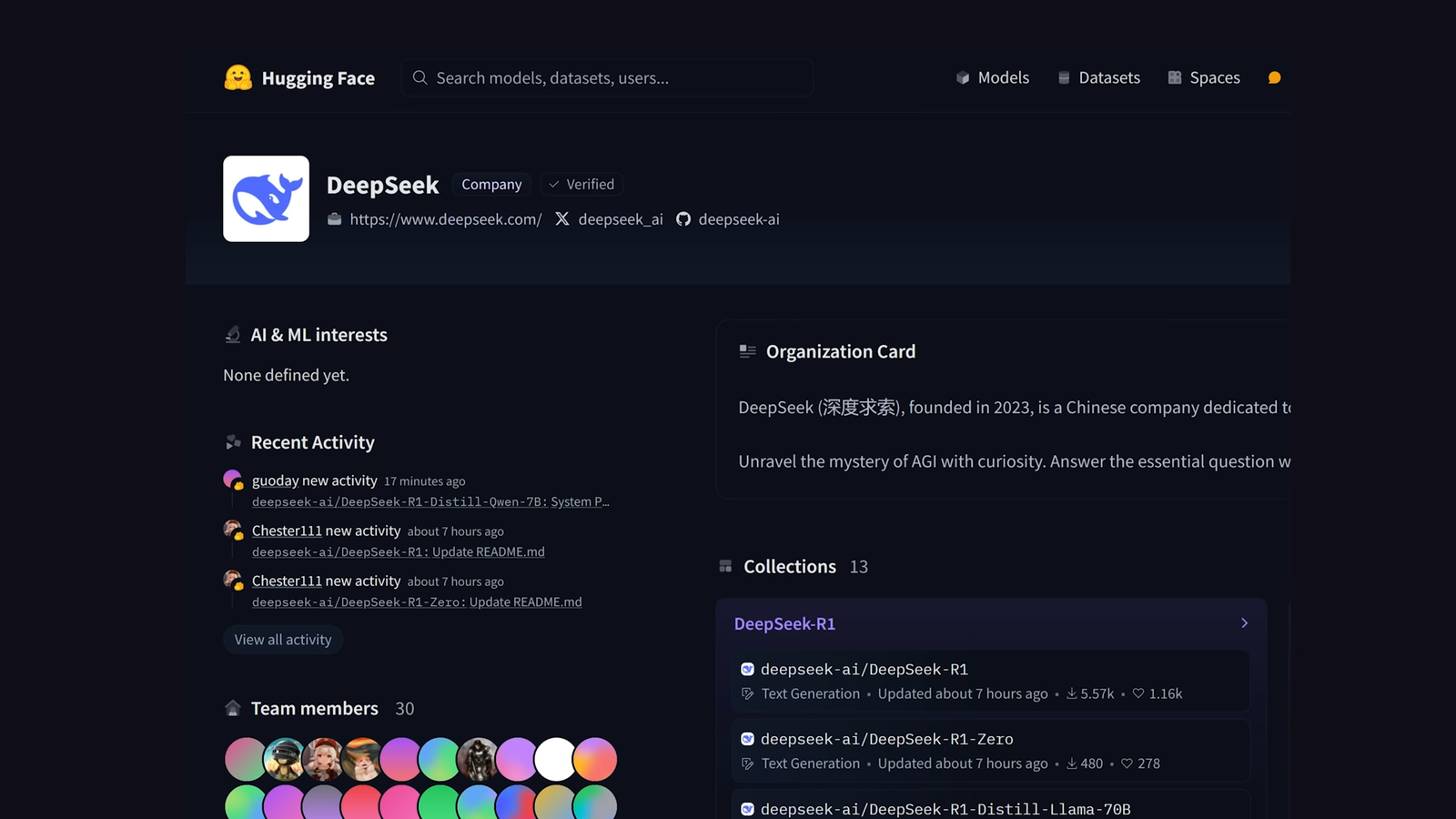Open deepseek-ai/DeepSeek-R1 model card
This screenshot has width=1456, height=819.
coord(990,681)
